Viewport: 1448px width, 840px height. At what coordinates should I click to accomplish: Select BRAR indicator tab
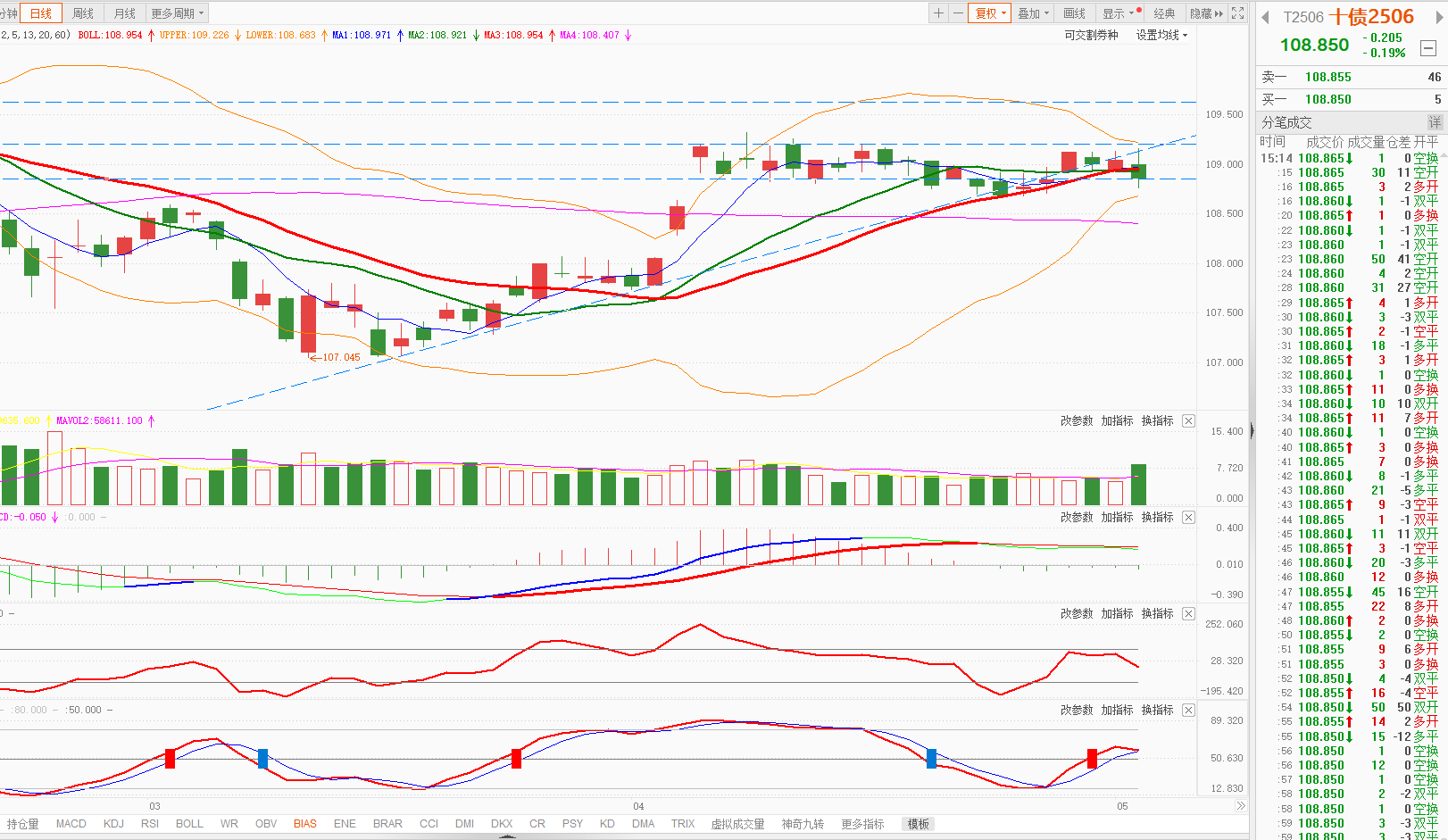[387, 824]
